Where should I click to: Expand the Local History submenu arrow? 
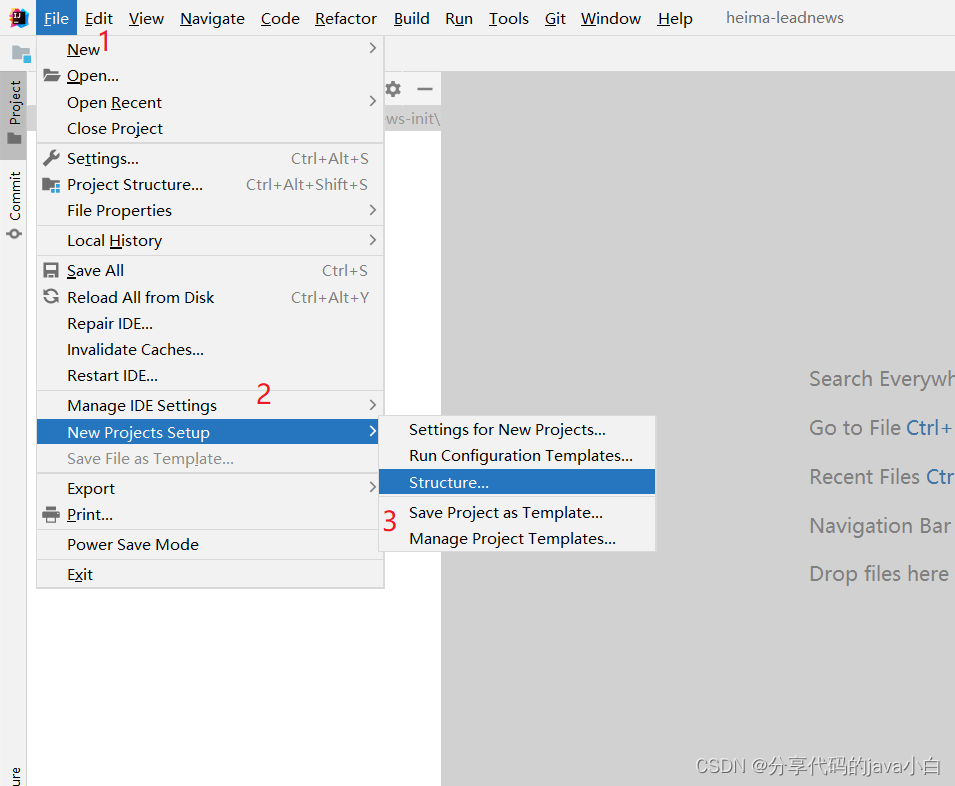click(373, 240)
